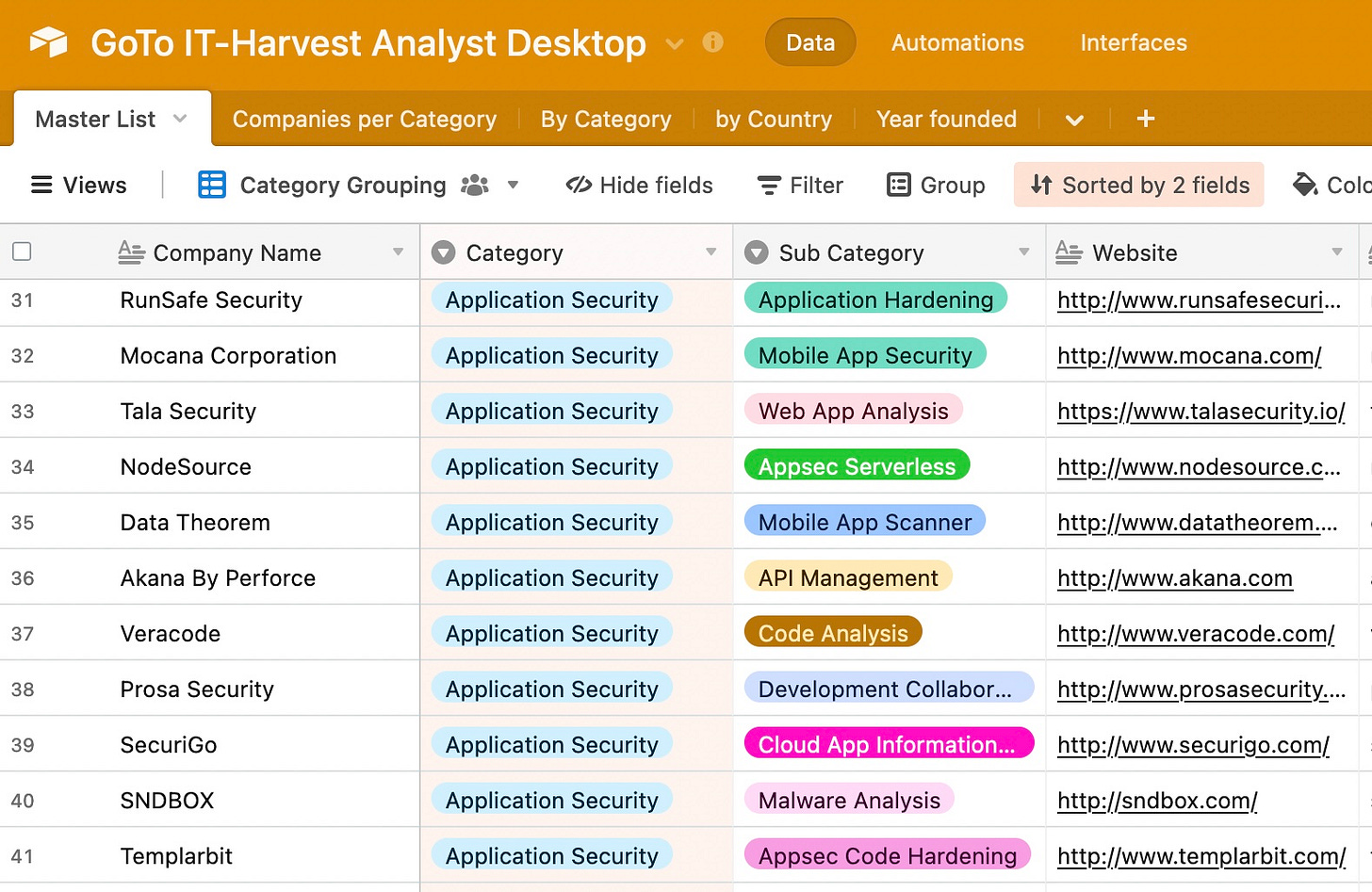Switch to Year founded table

tap(946, 119)
